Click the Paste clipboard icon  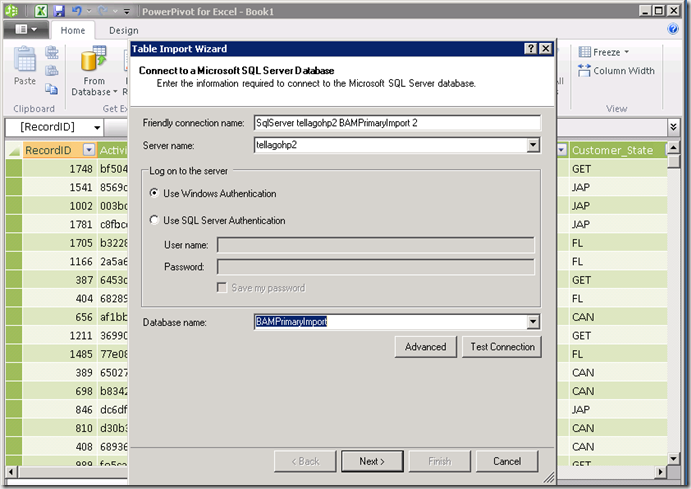point(25,60)
